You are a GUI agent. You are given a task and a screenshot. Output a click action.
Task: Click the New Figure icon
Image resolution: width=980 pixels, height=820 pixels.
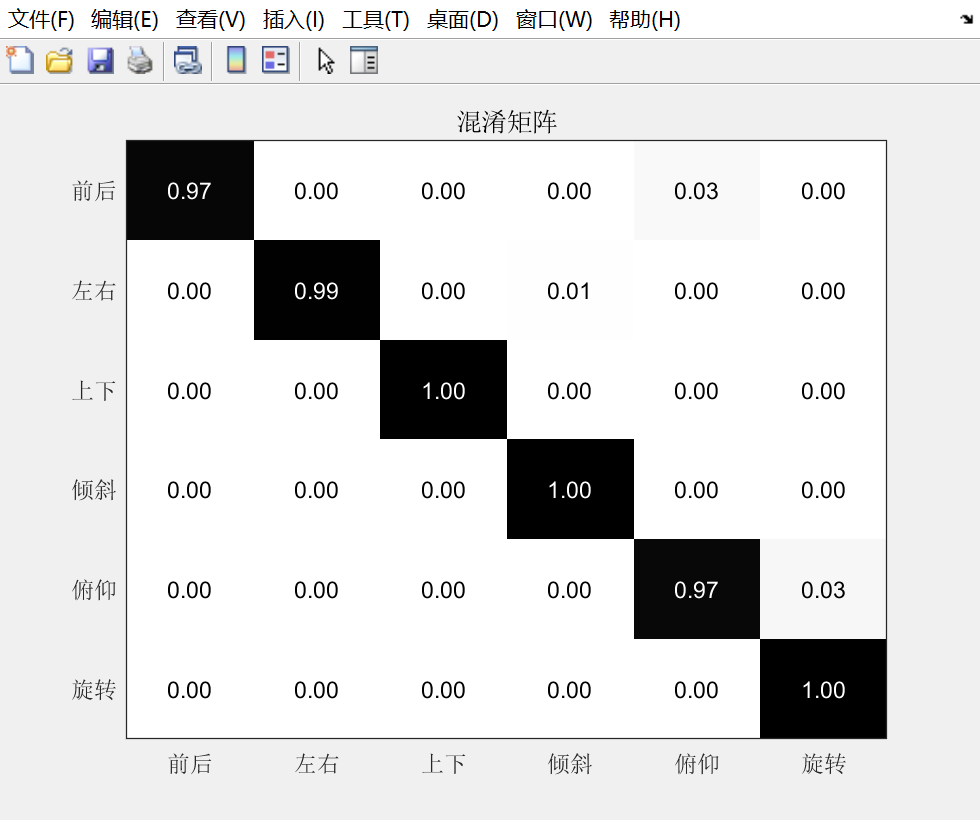pyautogui.click(x=20, y=61)
